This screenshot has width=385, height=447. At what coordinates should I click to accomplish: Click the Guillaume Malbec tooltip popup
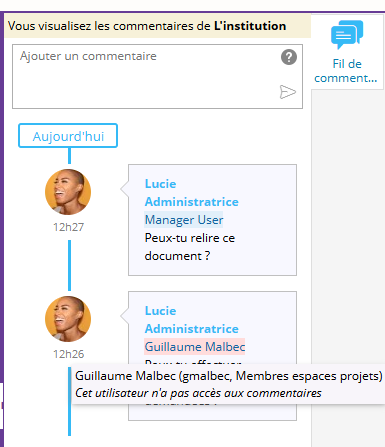(x=229, y=384)
